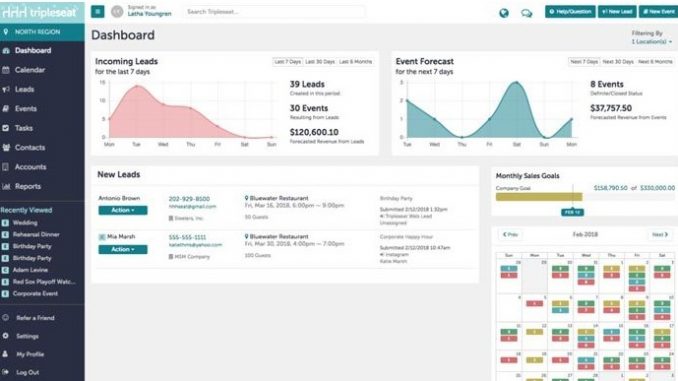Click phone number 555-555-1111
The width and height of the screenshot is (678, 381).
(x=187, y=237)
